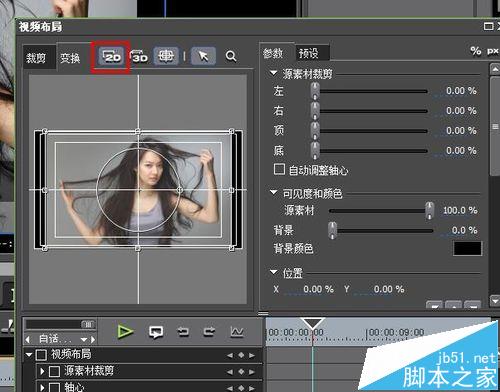Click top-left corner handle of layout frame

45,131
